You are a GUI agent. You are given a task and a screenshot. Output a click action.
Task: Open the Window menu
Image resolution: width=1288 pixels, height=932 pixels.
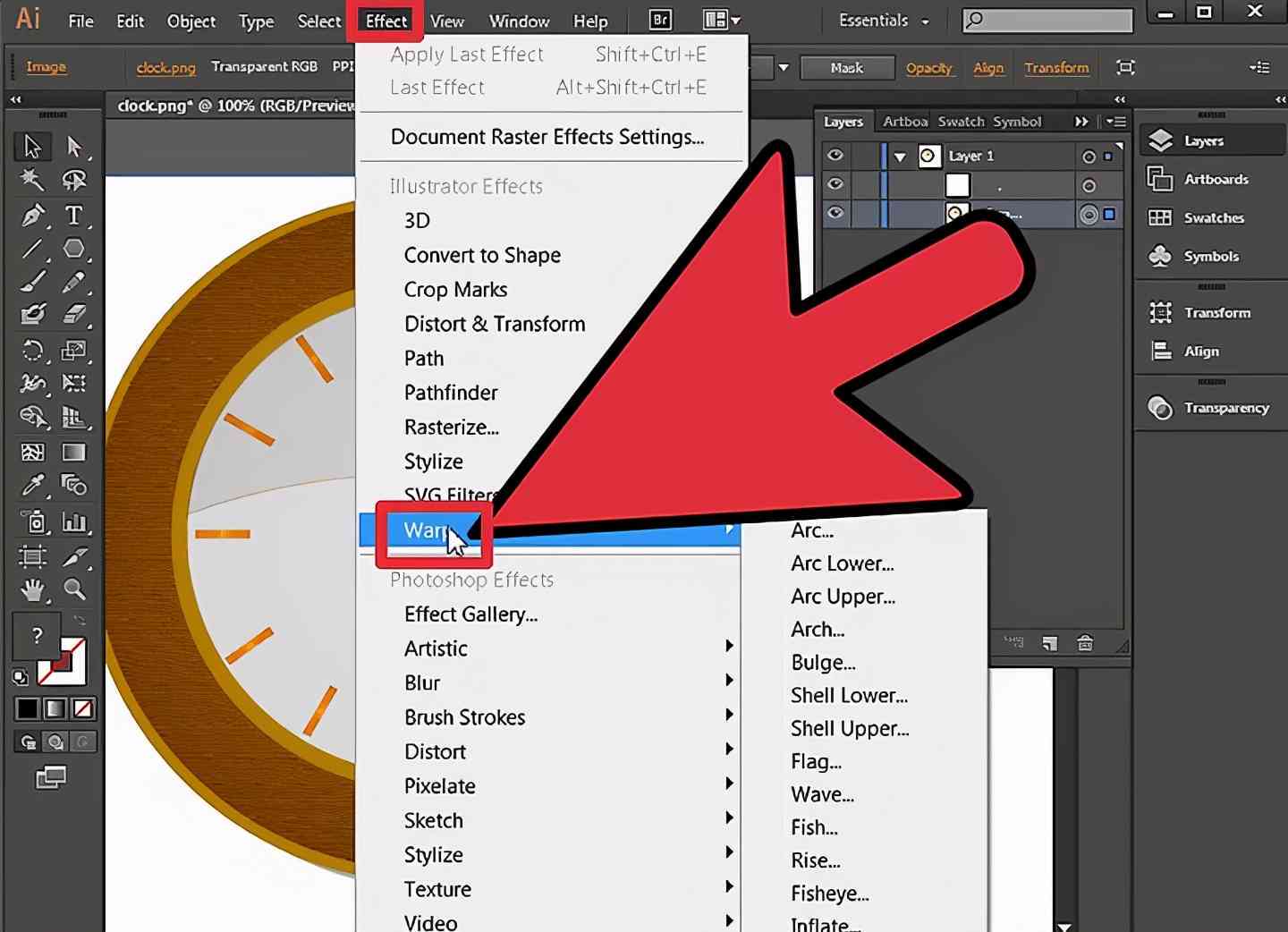point(519,21)
